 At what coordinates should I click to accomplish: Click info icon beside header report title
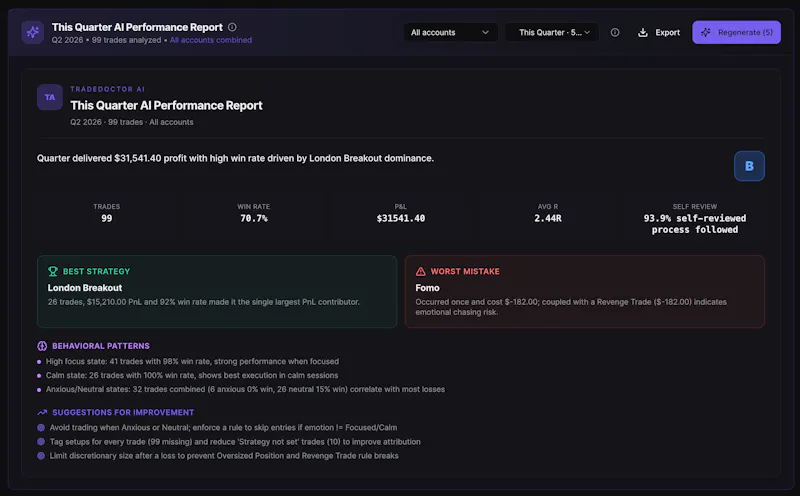(x=232, y=27)
